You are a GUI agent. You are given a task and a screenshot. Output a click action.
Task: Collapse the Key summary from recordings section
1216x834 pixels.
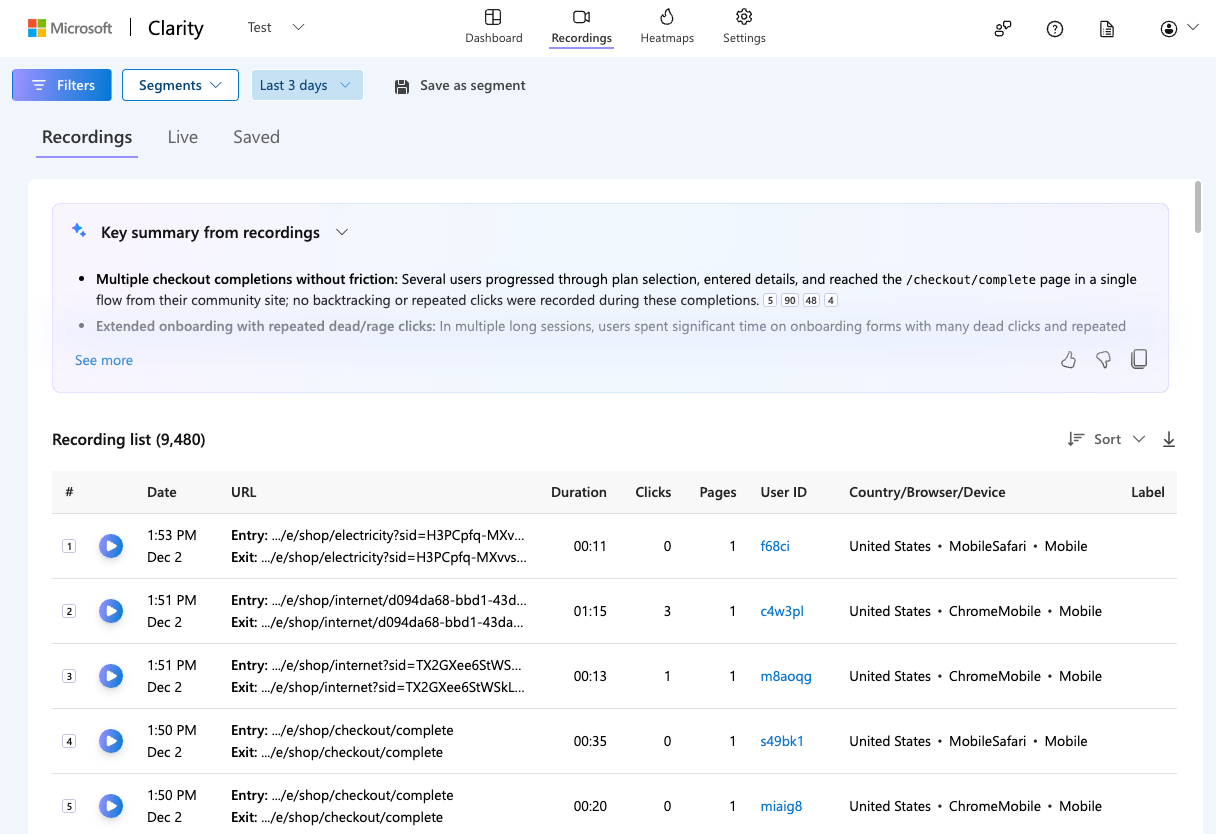(x=342, y=232)
